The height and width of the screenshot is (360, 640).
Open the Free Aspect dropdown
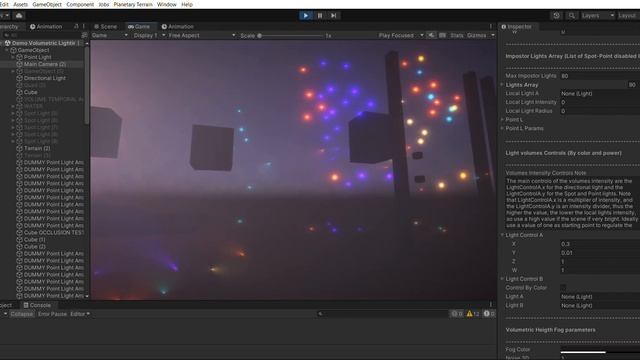click(x=202, y=36)
